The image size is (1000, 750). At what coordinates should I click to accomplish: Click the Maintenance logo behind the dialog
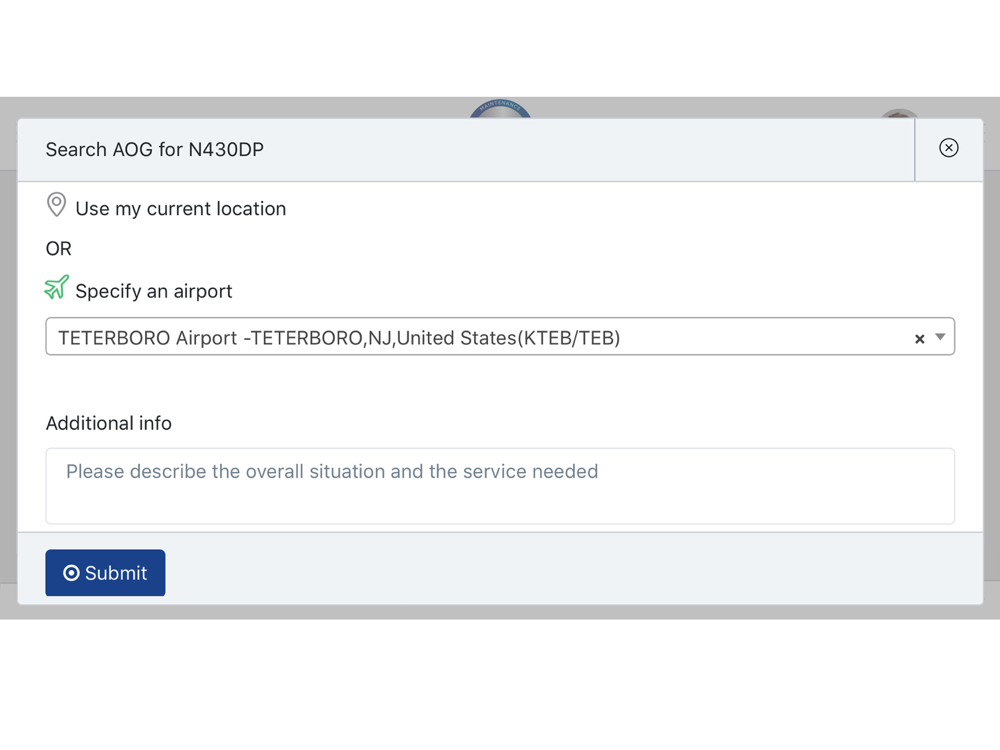pos(500,109)
